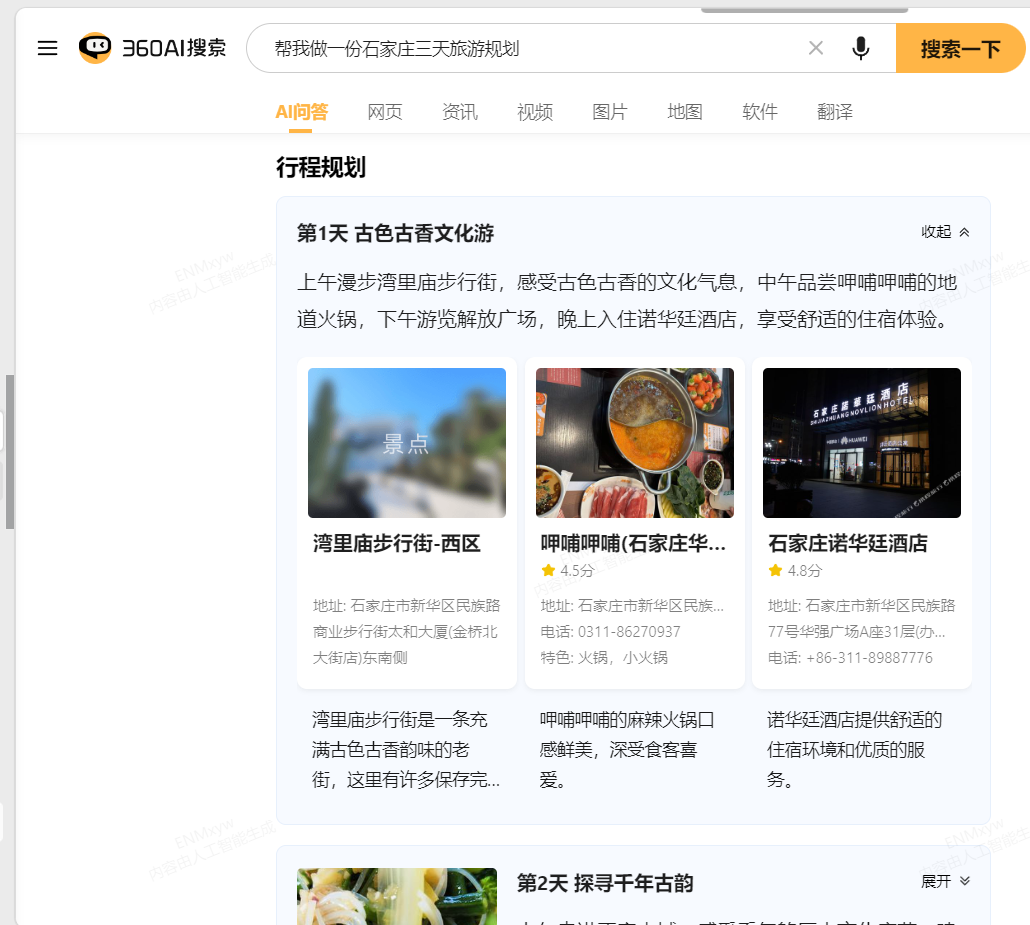Click the 4.5分 rating star

[x=548, y=570]
